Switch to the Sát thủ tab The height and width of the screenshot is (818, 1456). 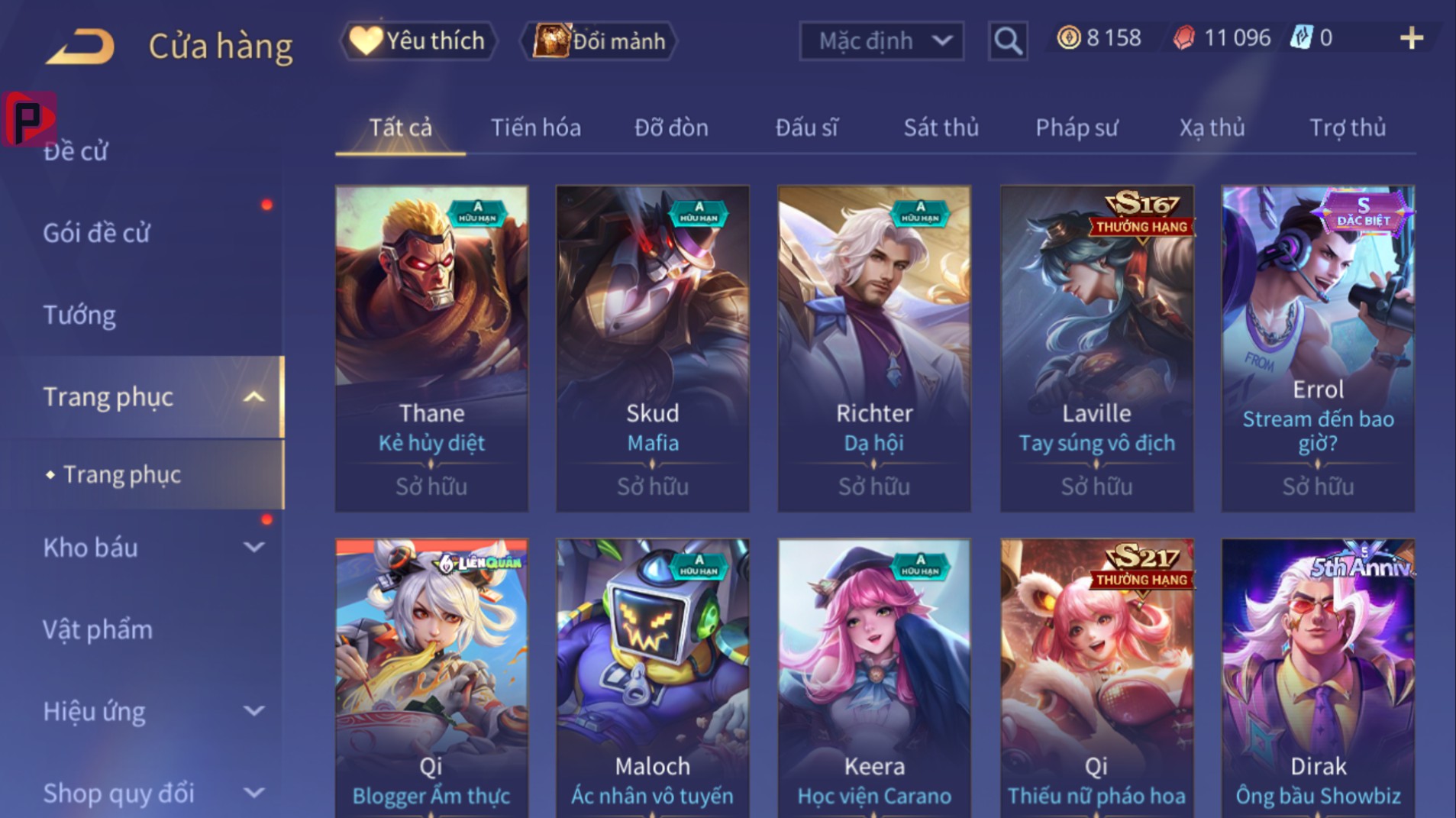pos(941,128)
